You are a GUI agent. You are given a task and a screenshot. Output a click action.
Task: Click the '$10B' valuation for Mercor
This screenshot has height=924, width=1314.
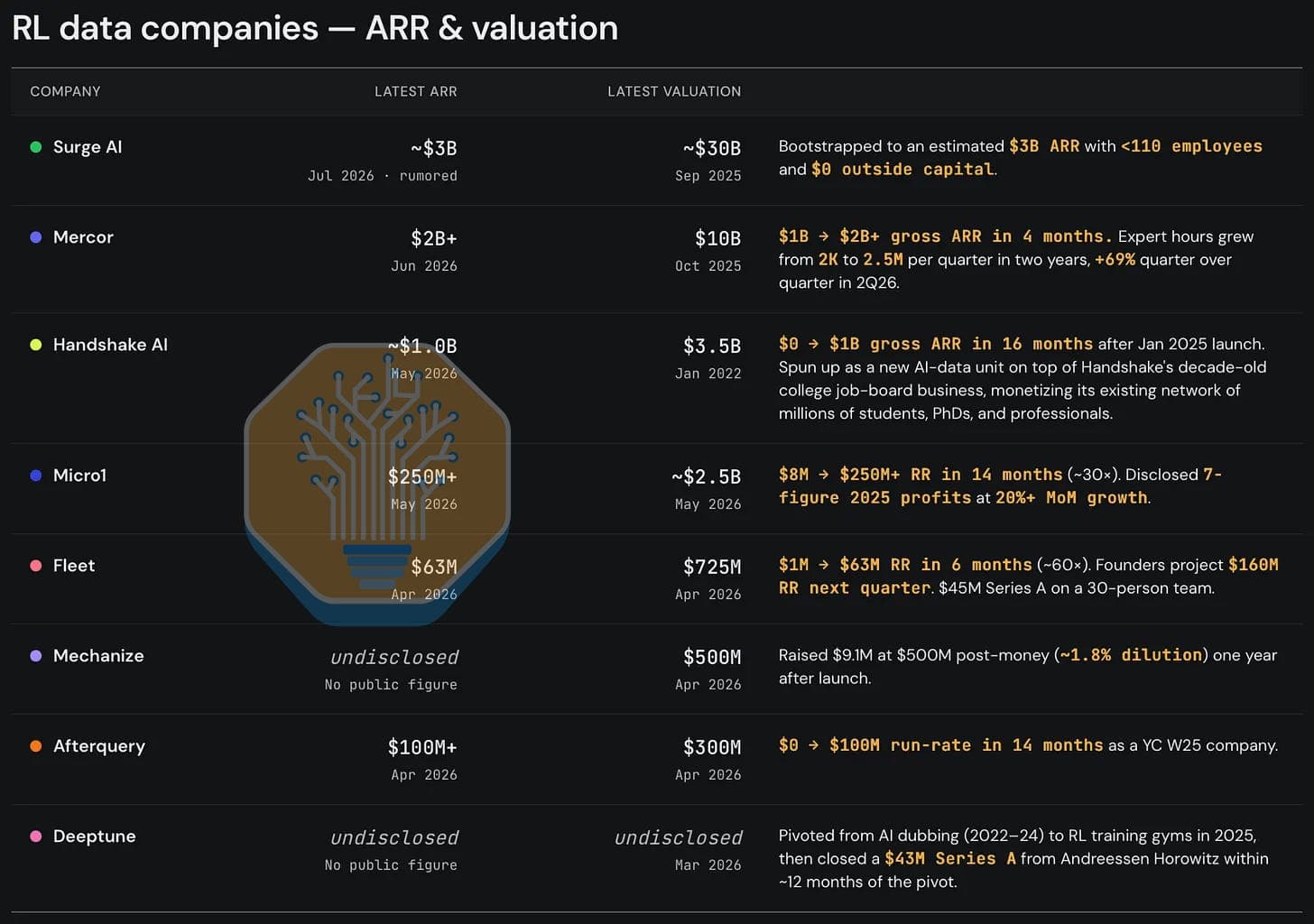[x=718, y=238]
